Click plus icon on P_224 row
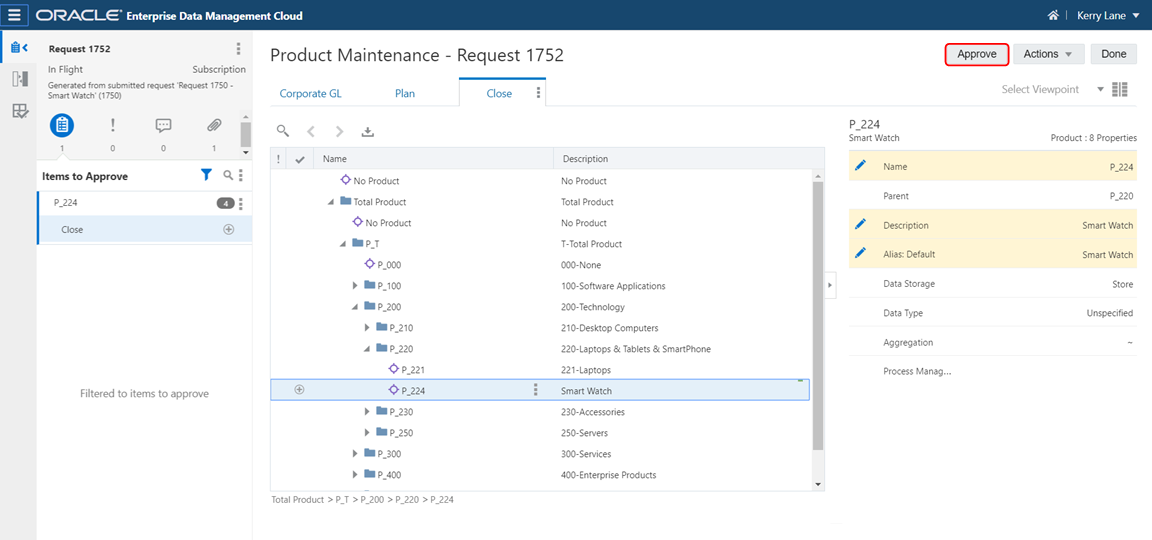 [x=299, y=390]
